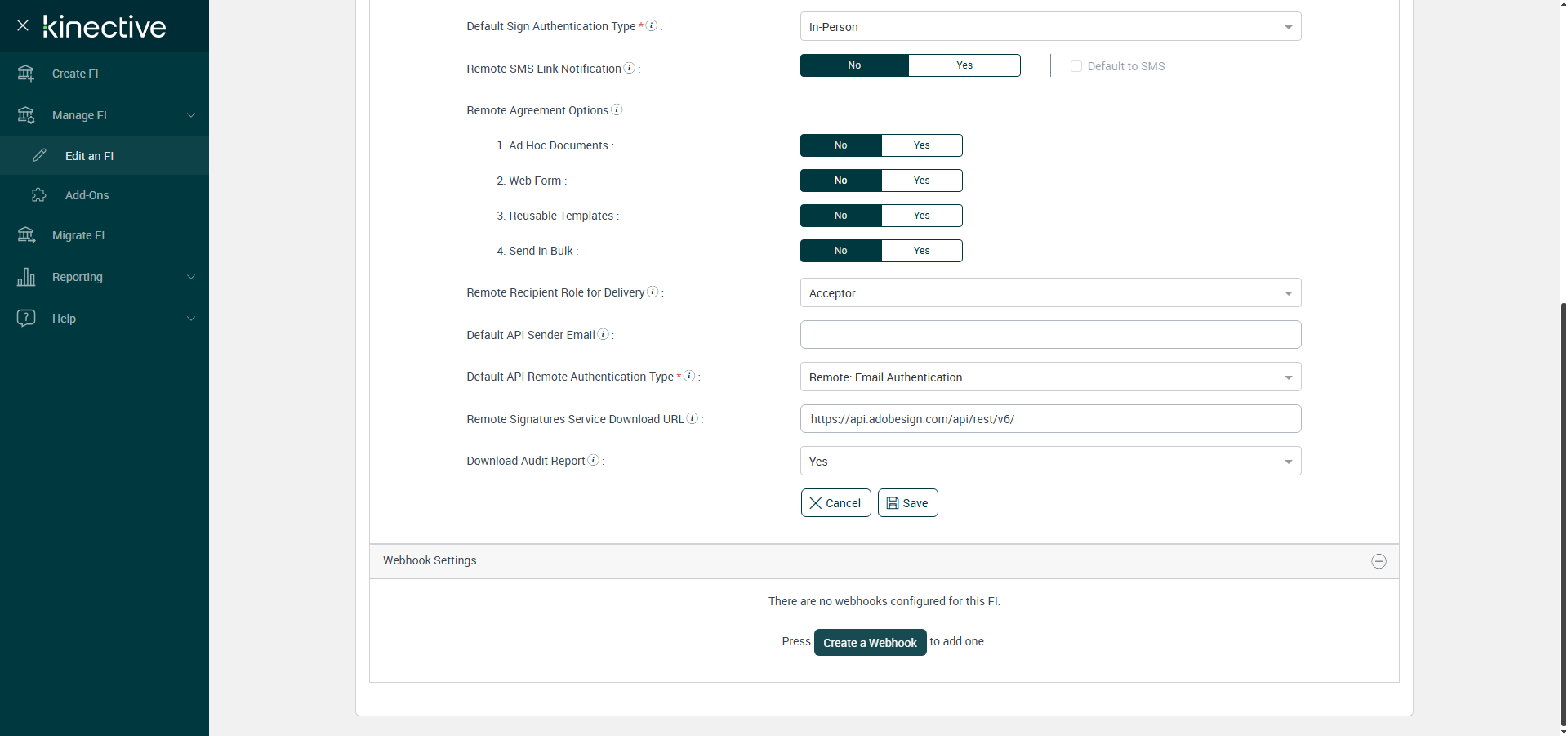Click the Kinective logo

[105, 27]
